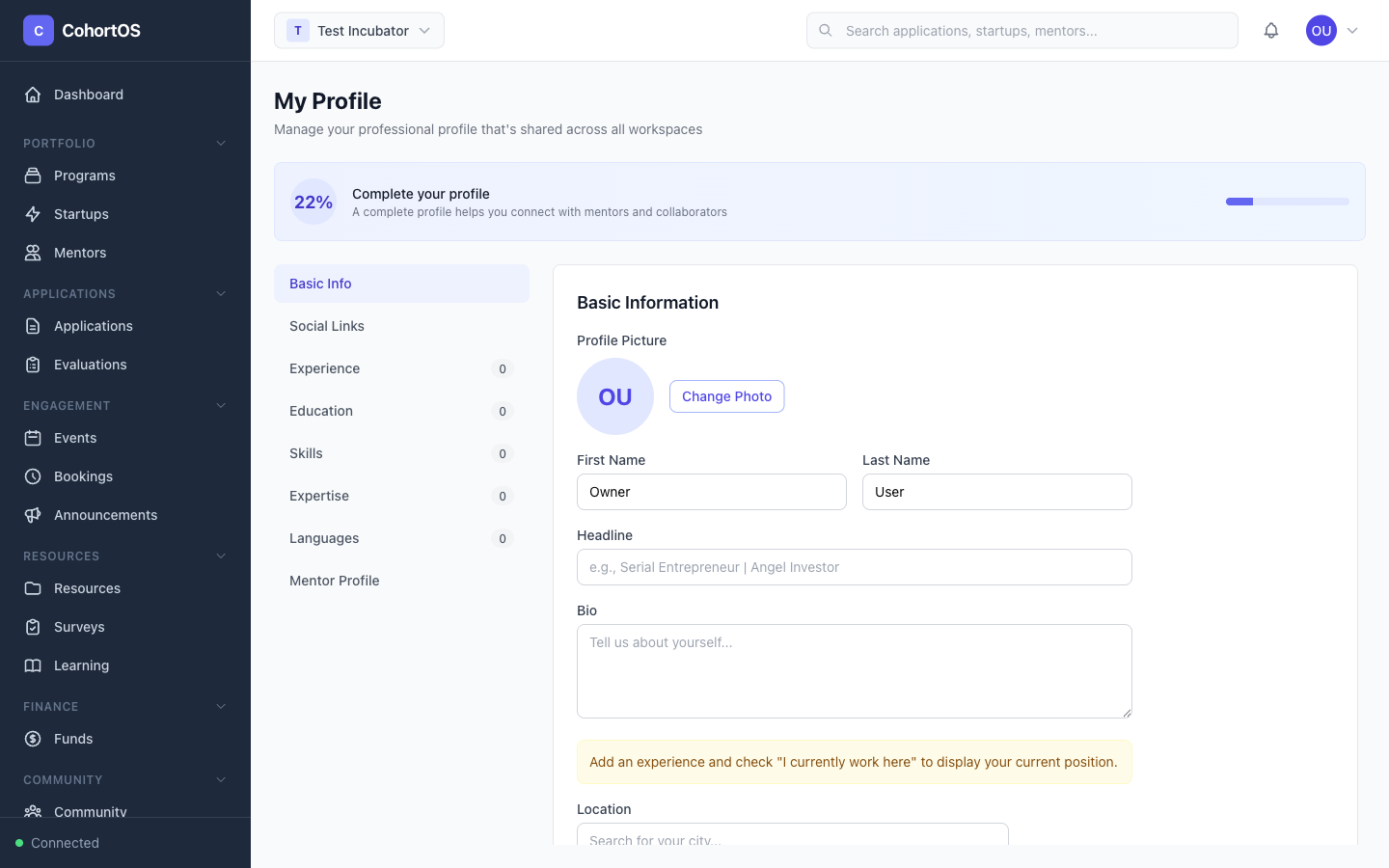Switch to the Social Links tab
Image resolution: width=1389 pixels, height=868 pixels.
pos(327,325)
